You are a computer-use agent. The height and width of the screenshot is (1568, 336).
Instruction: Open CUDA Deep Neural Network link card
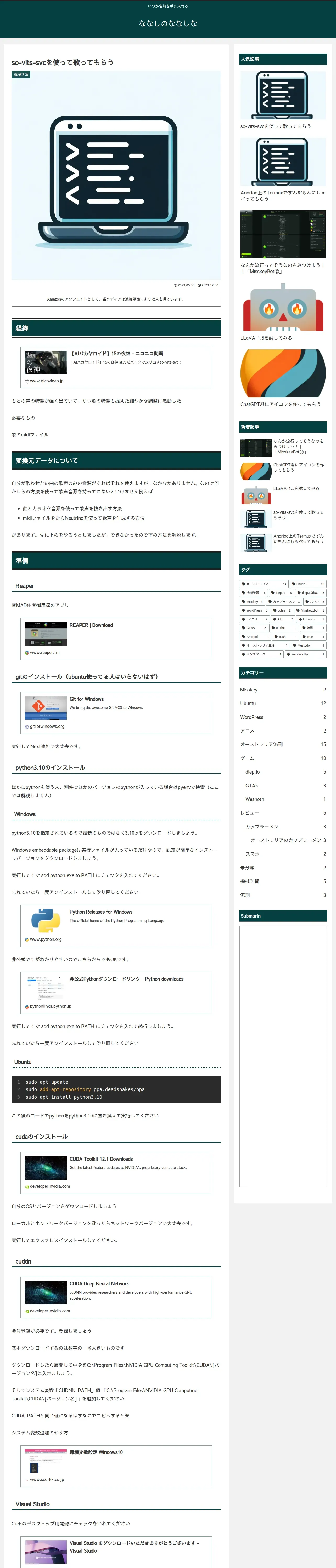(x=116, y=1297)
